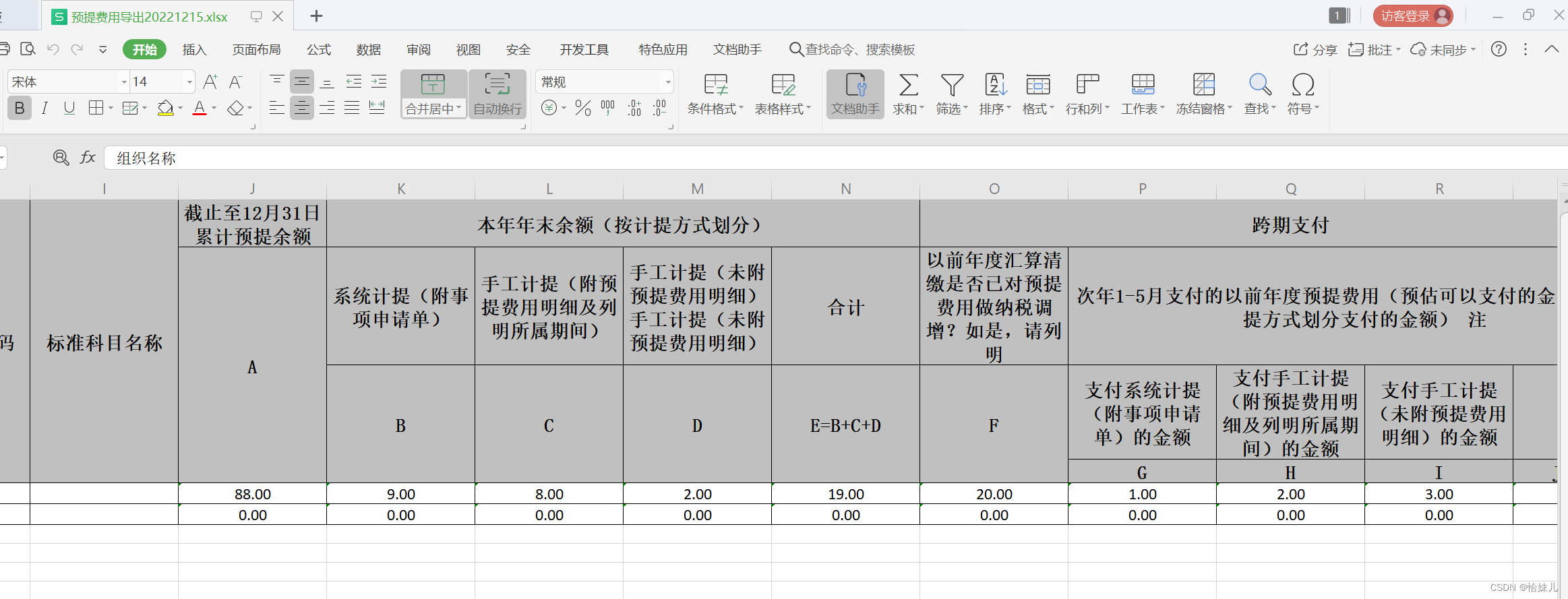Decrease font size icon
Screen dimensions: 1568x599
235,82
